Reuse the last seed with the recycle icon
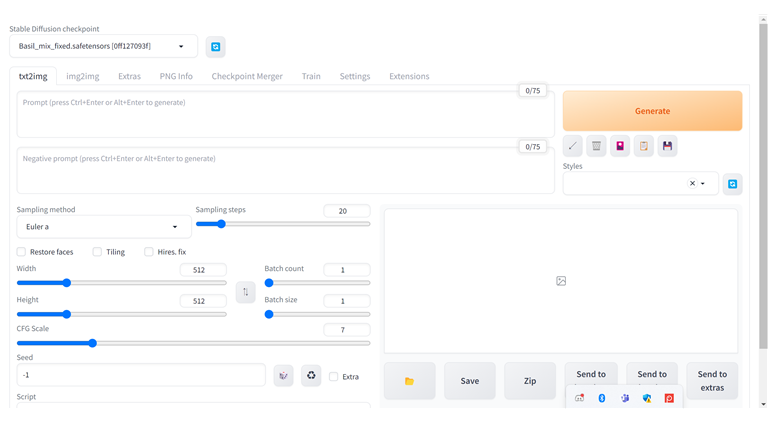768x423 pixels. (311, 376)
